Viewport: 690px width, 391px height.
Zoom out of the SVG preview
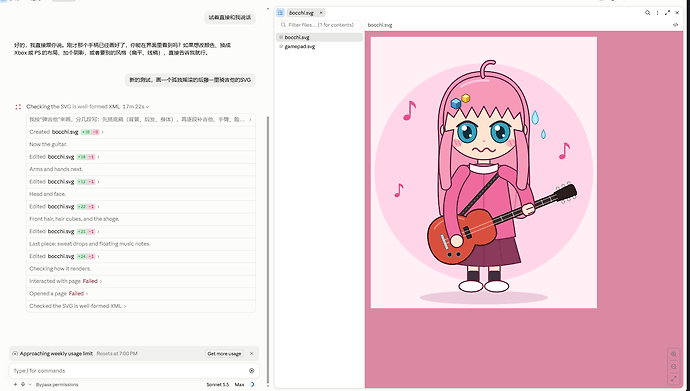click(x=674, y=366)
